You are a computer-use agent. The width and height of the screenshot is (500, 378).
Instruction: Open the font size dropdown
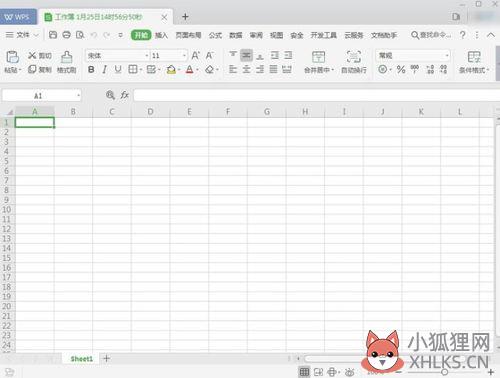pyautogui.click(x=184, y=55)
